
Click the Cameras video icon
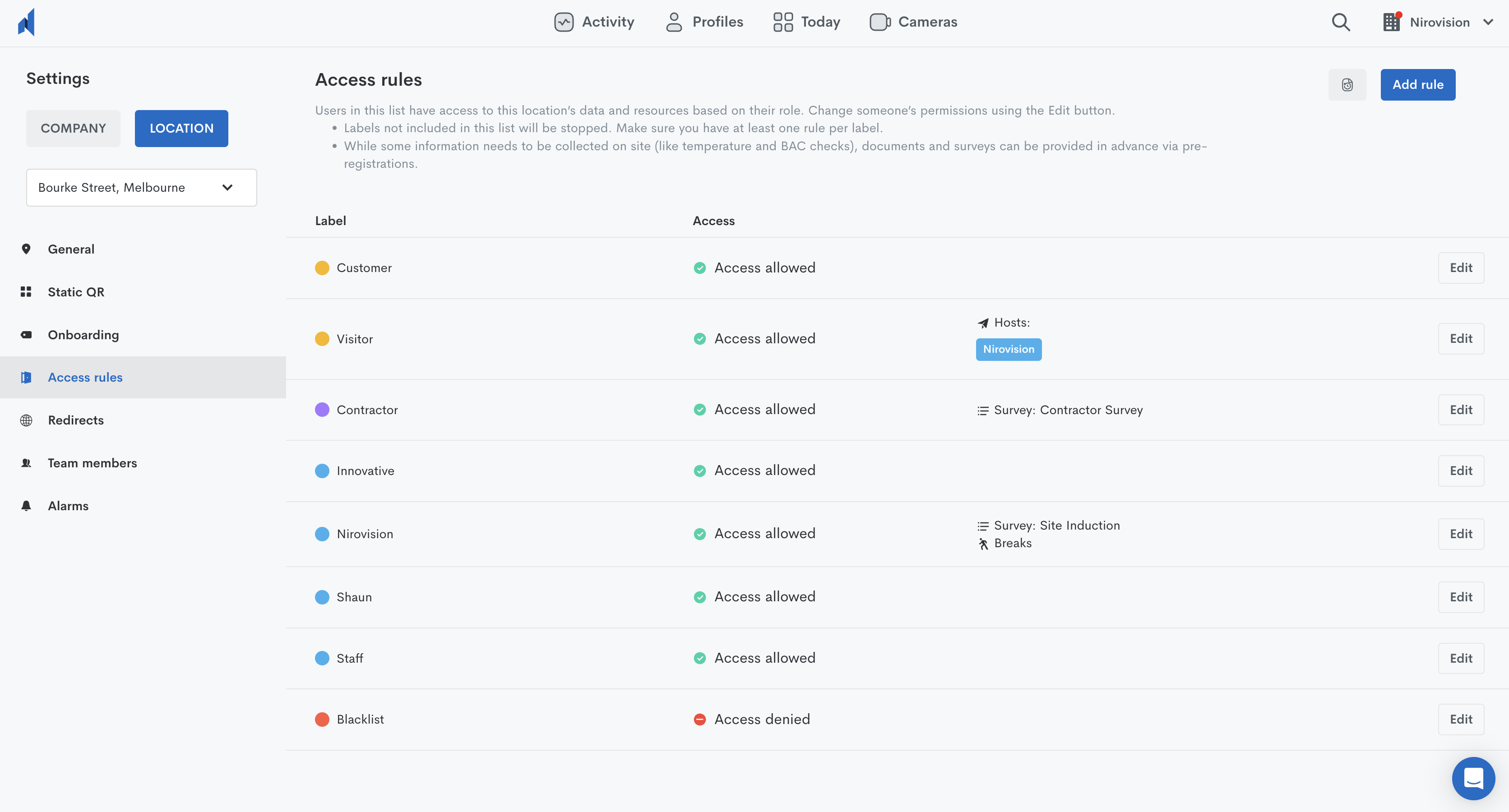880,22
